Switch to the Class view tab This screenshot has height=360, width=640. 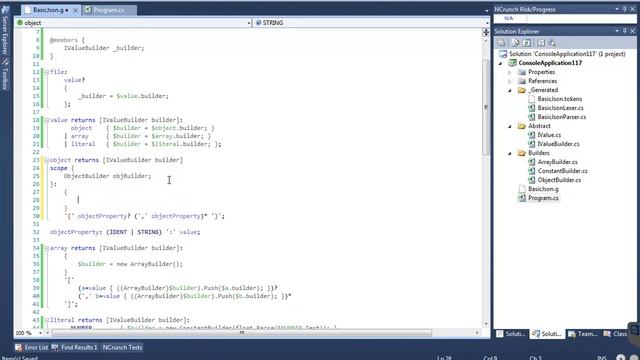click(x=616, y=334)
